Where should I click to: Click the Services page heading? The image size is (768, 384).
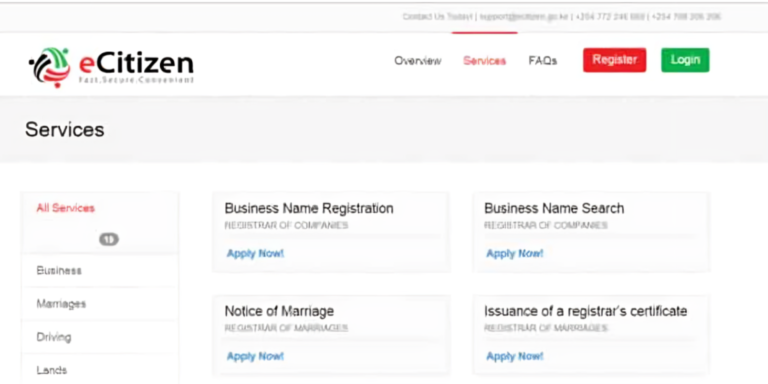(65, 130)
